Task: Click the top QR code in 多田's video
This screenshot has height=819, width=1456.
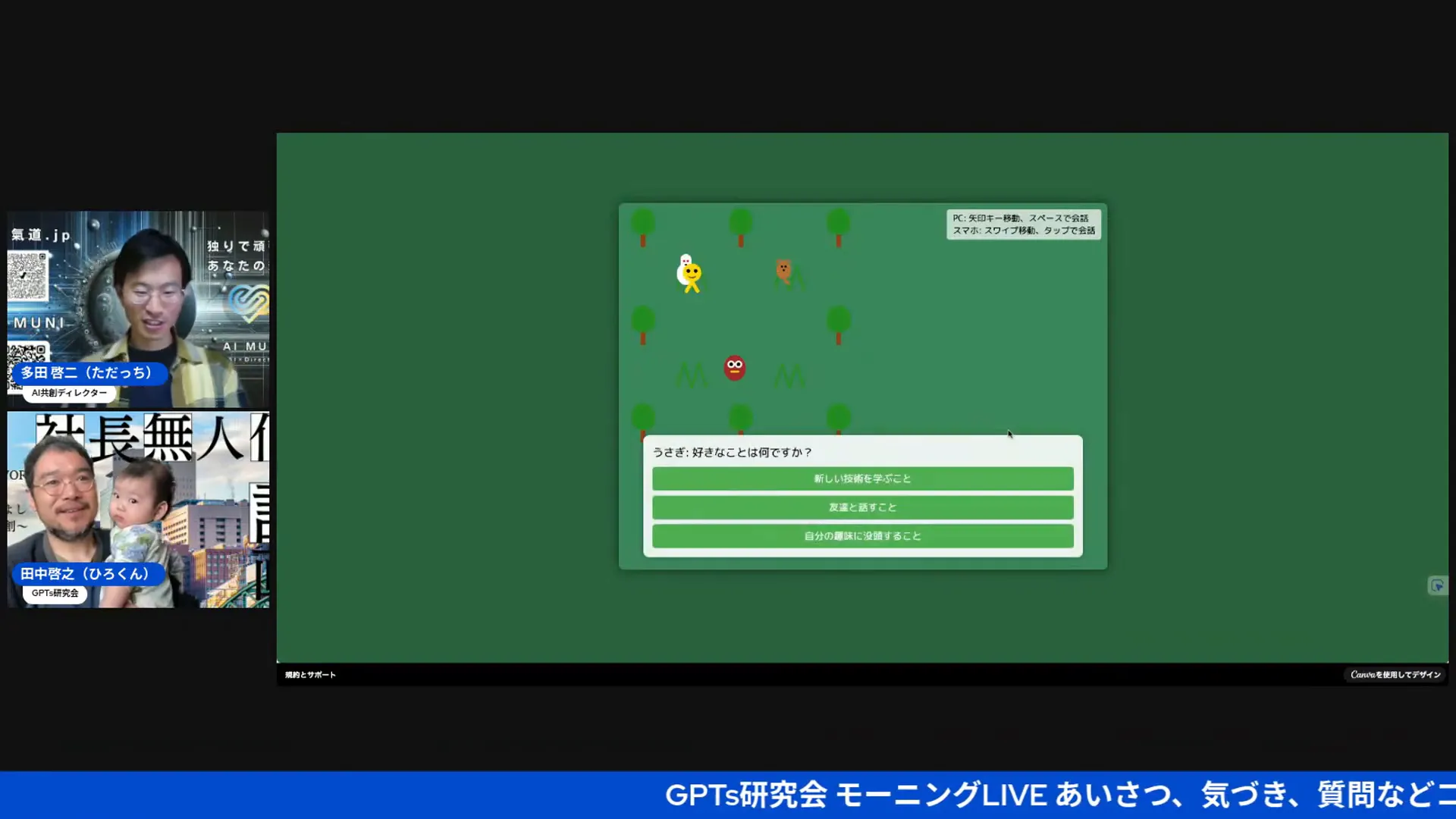Action: click(x=28, y=275)
